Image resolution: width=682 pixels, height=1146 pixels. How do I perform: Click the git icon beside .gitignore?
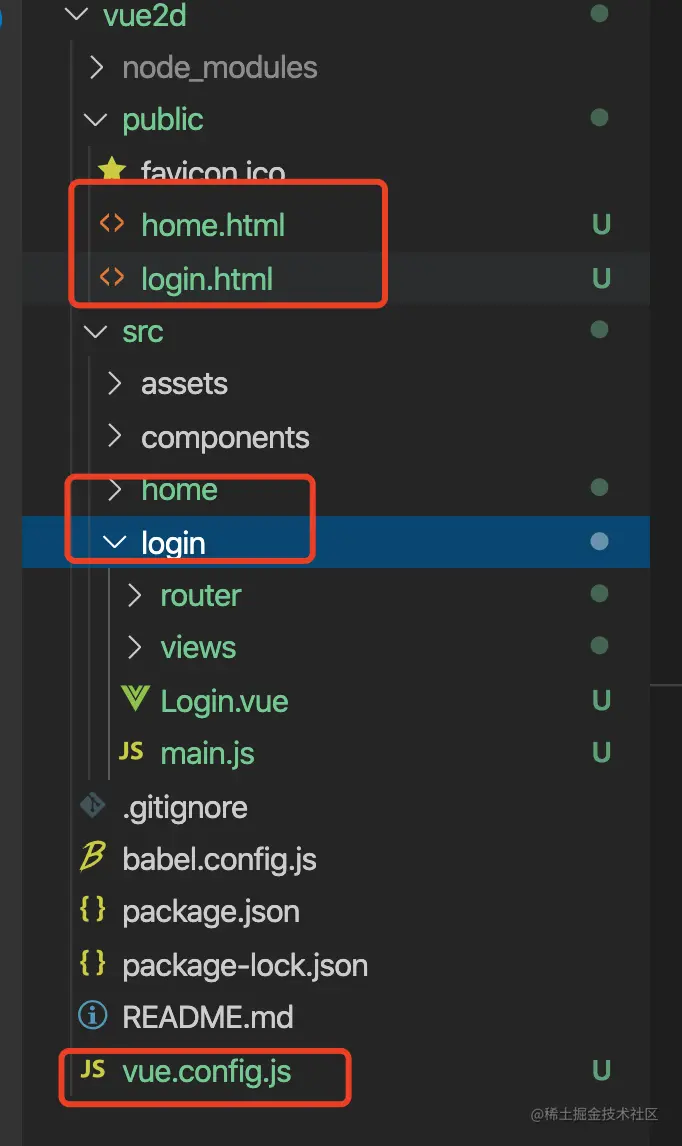coord(92,806)
